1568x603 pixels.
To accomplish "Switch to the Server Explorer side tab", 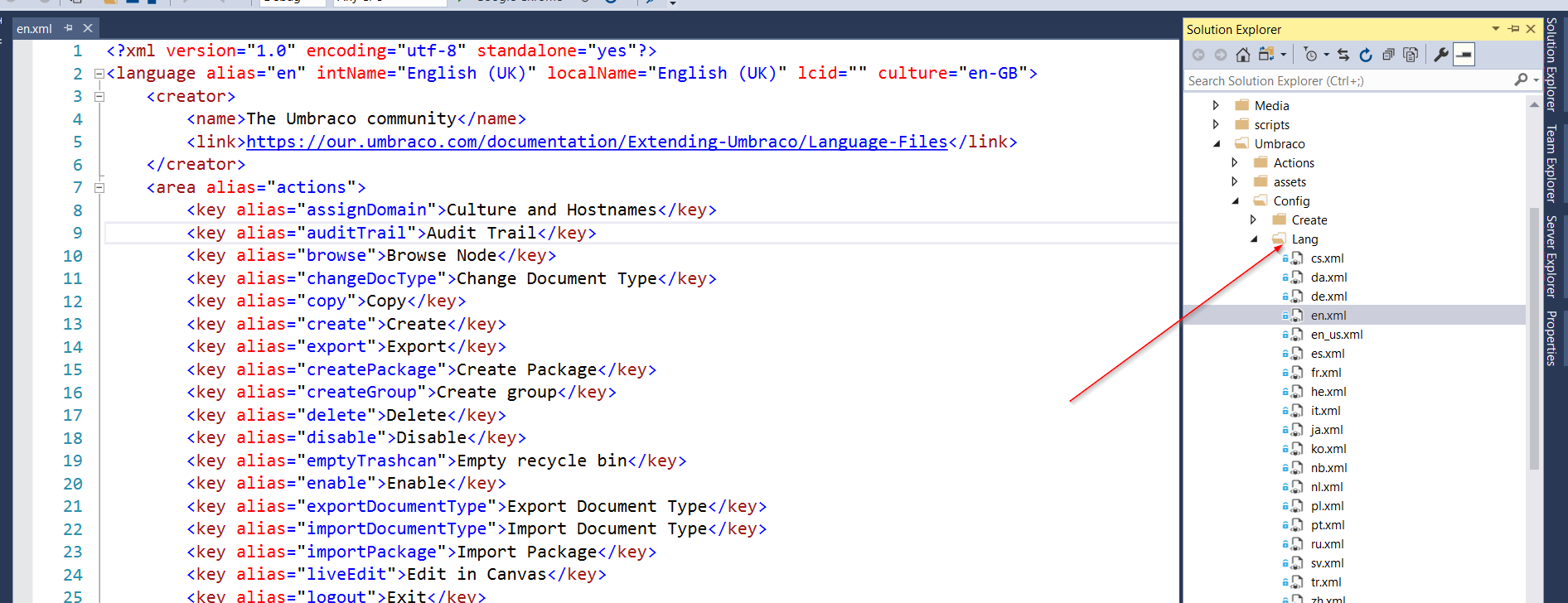I will click(x=1551, y=256).
